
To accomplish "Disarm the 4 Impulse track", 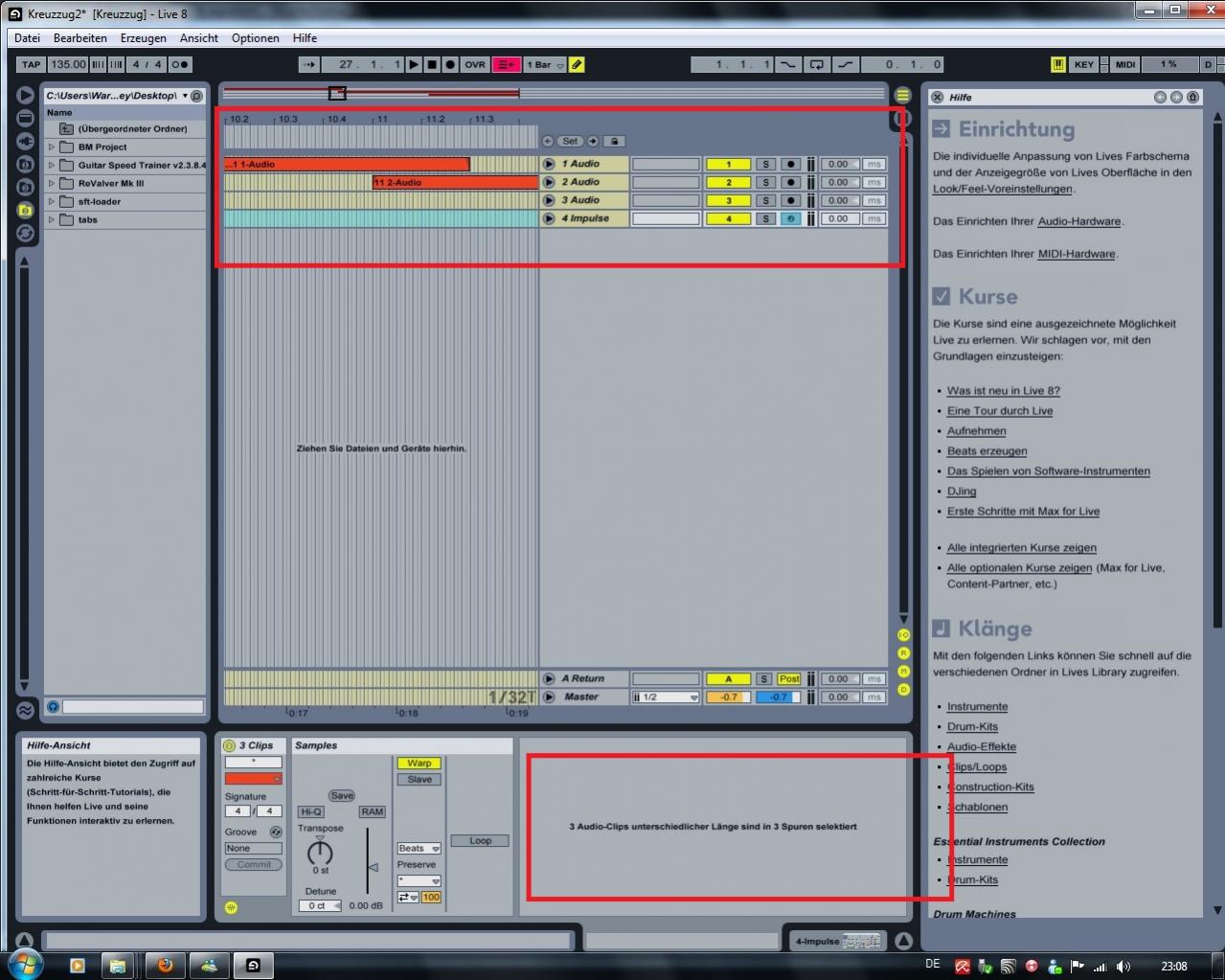I will coord(790,218).
